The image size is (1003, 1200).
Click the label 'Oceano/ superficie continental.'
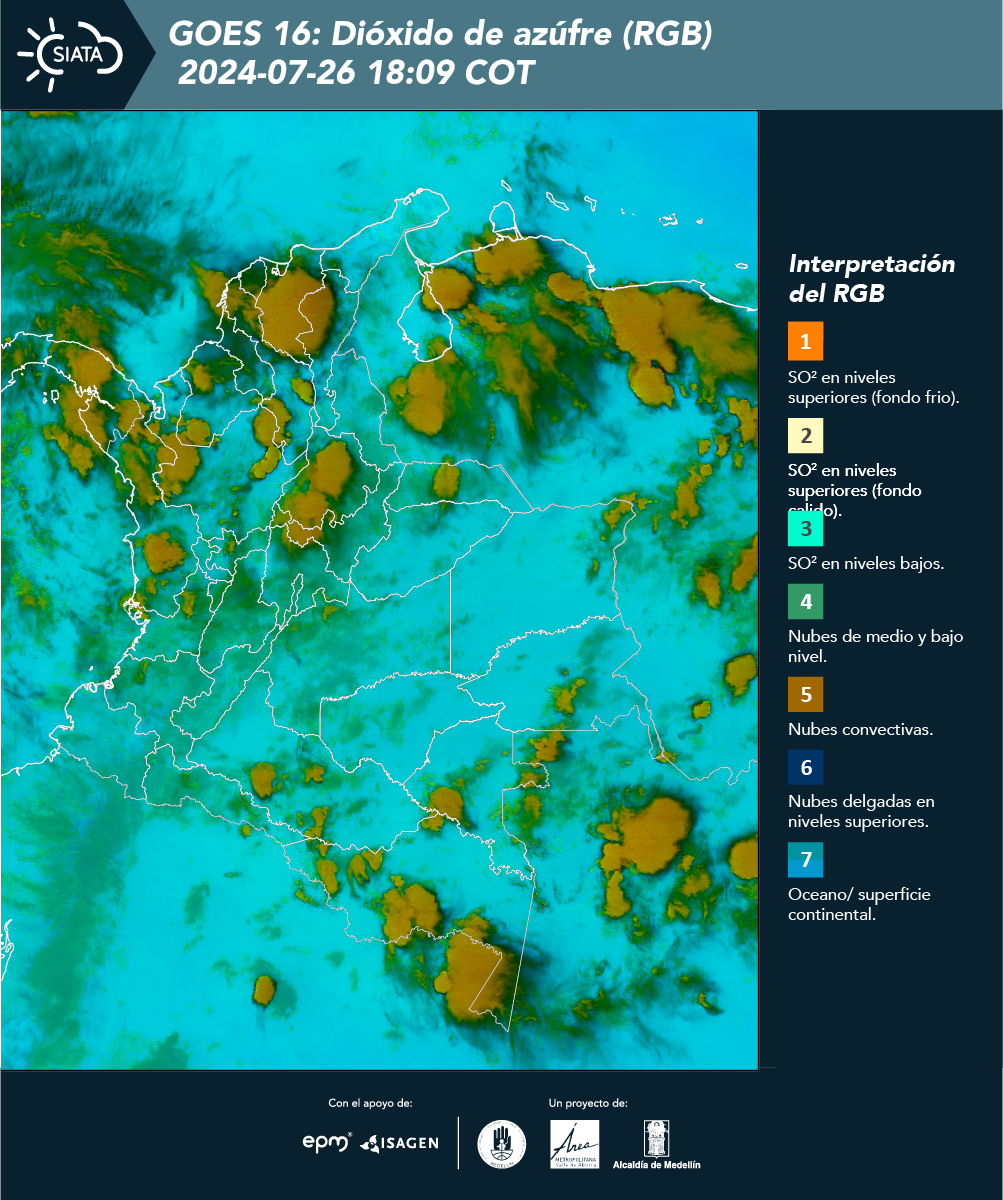coord(859,904)
